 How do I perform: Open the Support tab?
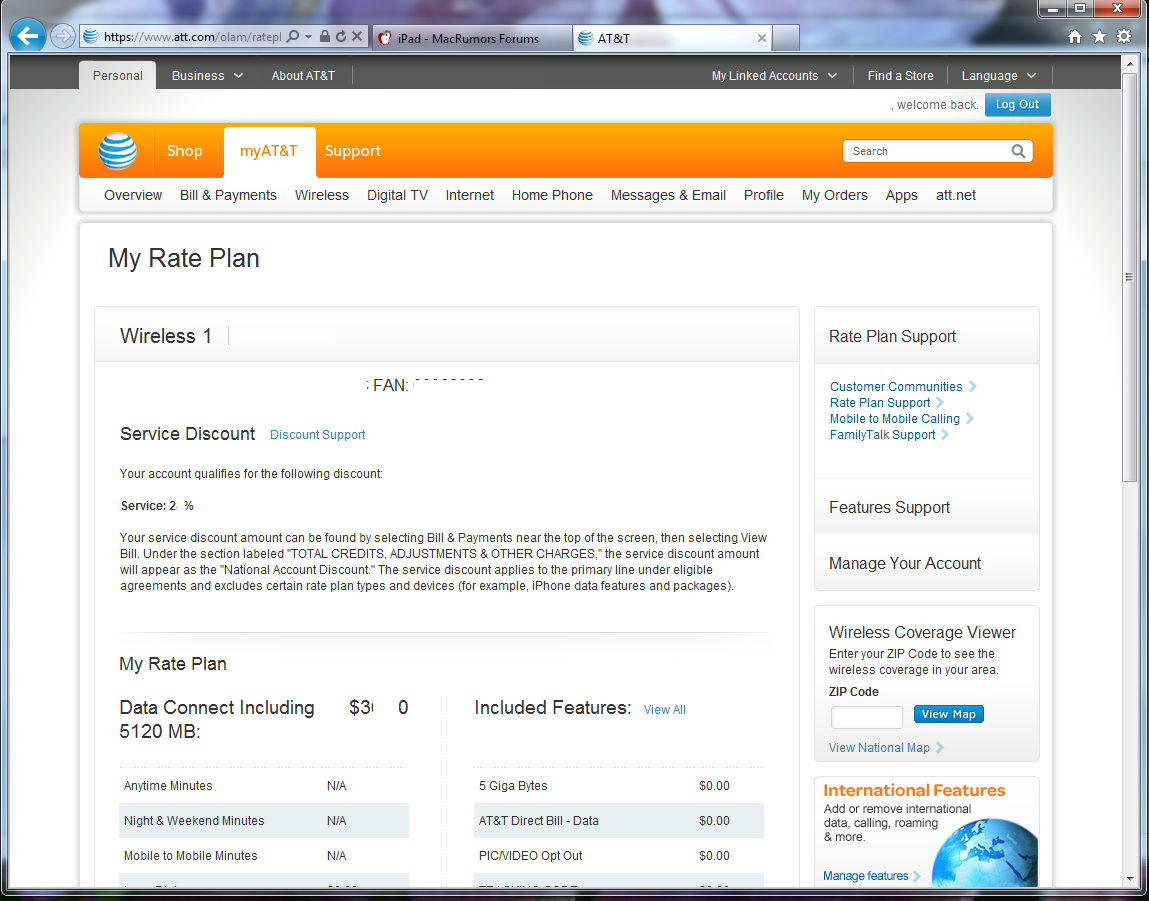[x=352, y=151]
